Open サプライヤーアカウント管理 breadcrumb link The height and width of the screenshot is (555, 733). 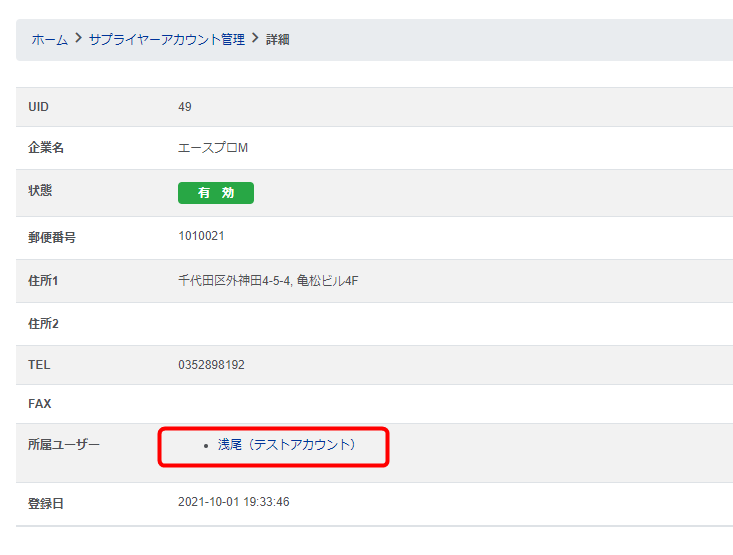click(166, 40)
